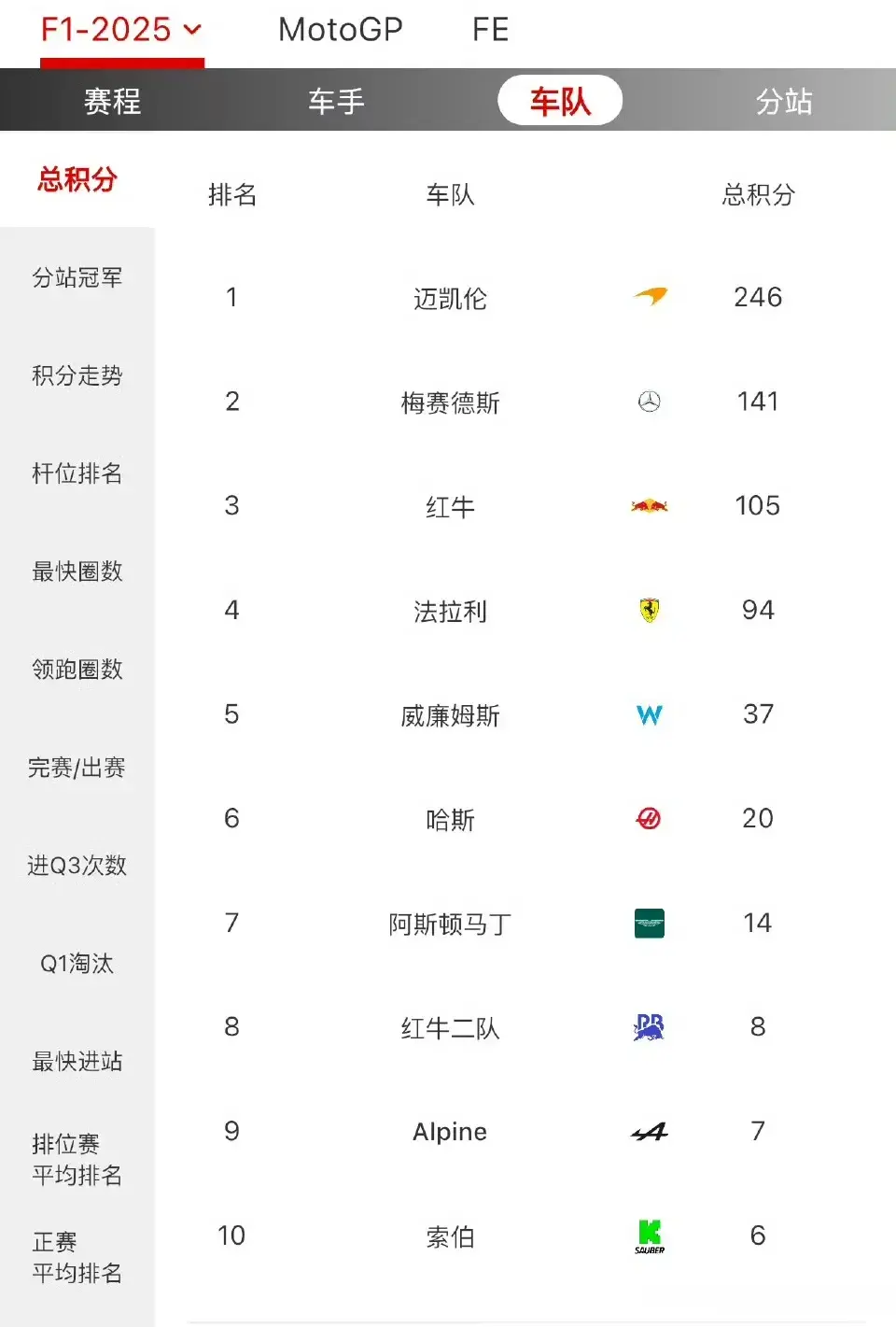This screenshot has width=896, height=1327.
Task: Open the 赛程 schedule tab
Action: (x=112, y=100)
